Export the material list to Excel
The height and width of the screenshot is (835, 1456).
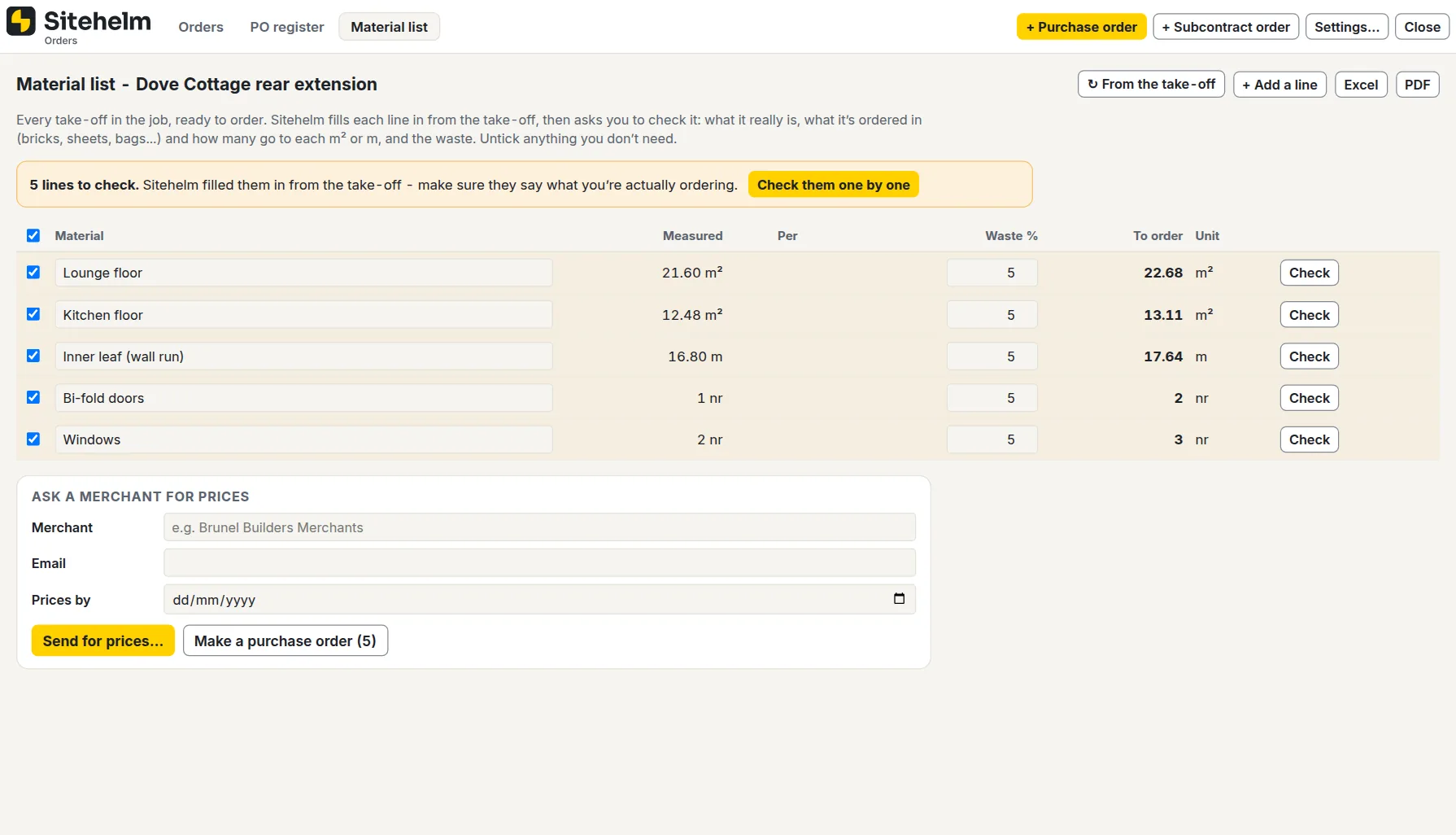tap(1361, 85)
